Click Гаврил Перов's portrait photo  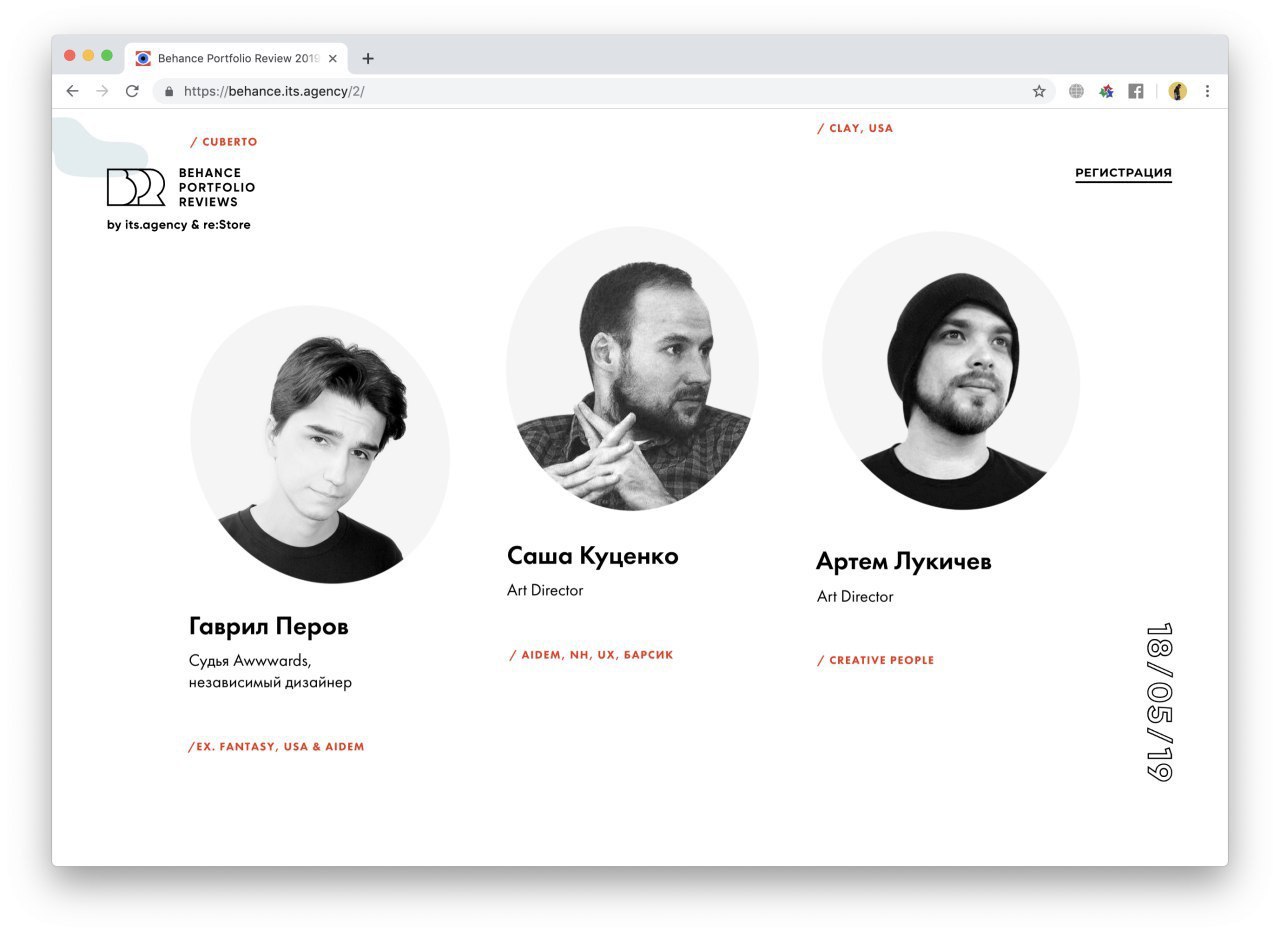(x=320, y=445)
